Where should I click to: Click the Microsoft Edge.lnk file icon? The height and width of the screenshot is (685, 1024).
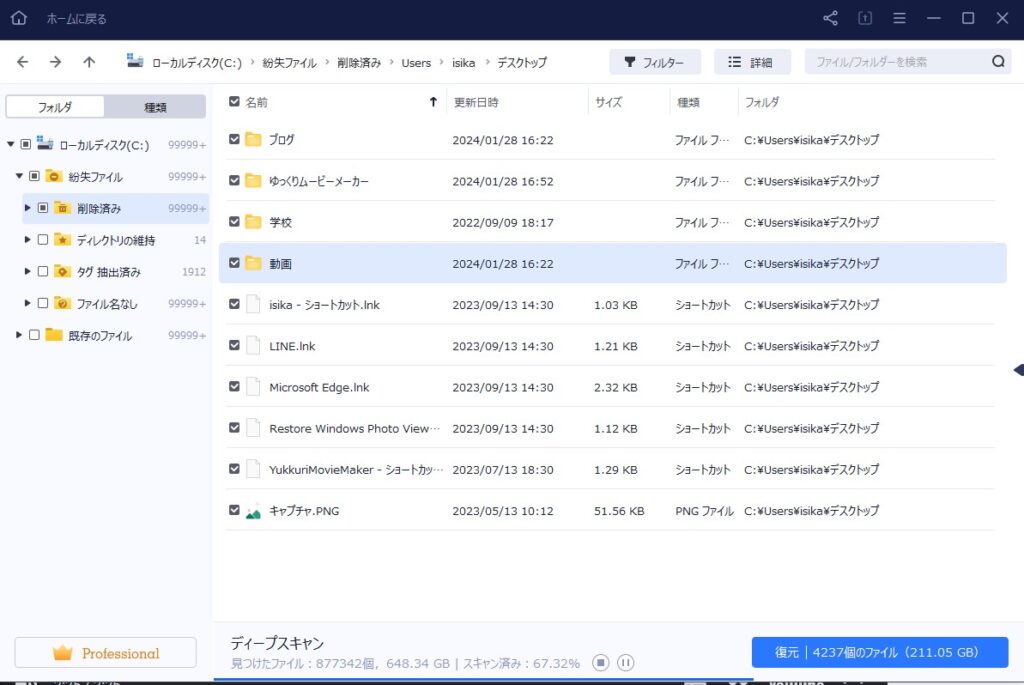[x=253, y=387]
